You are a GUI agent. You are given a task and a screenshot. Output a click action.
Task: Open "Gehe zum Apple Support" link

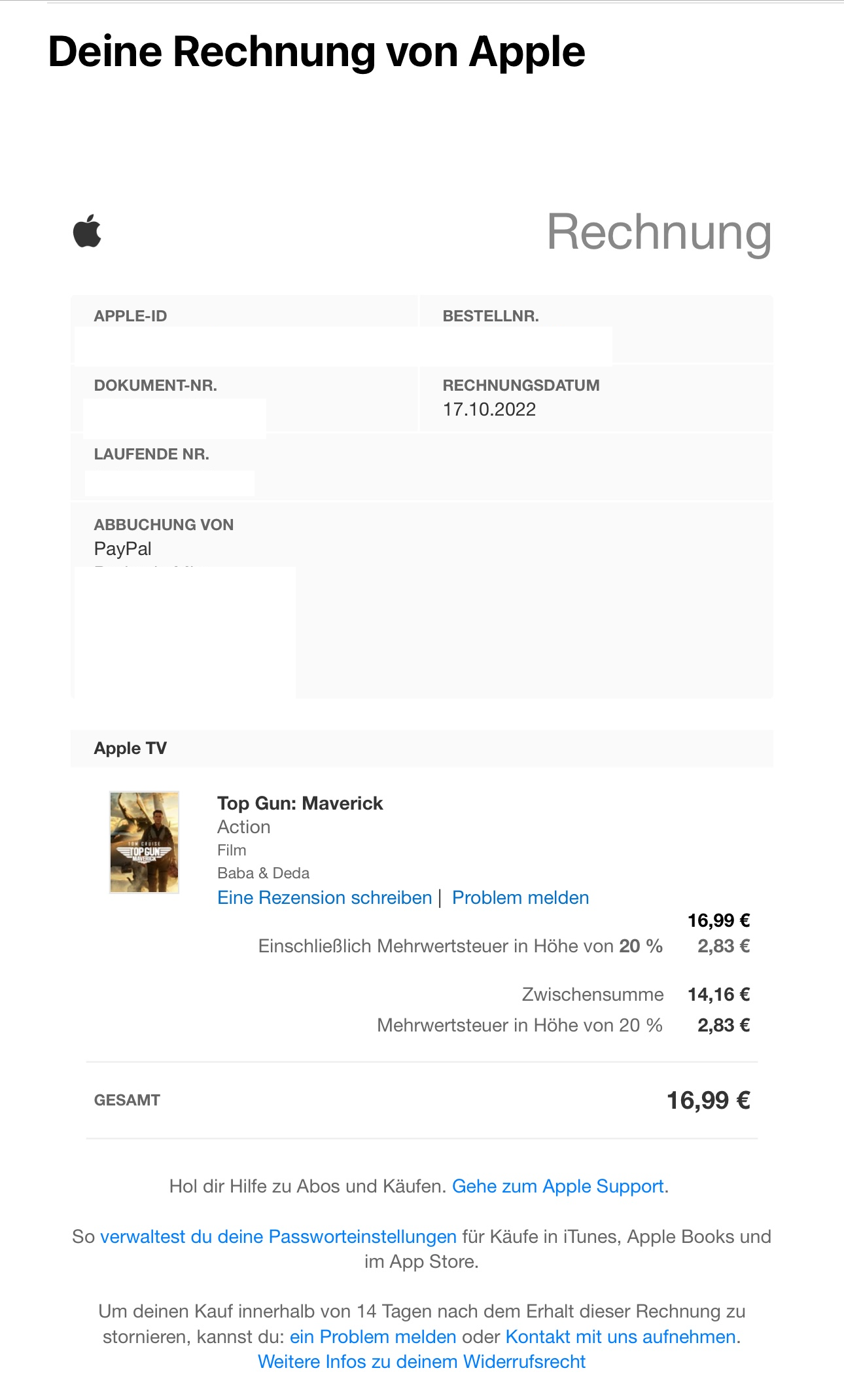[x=558, y=1186]
